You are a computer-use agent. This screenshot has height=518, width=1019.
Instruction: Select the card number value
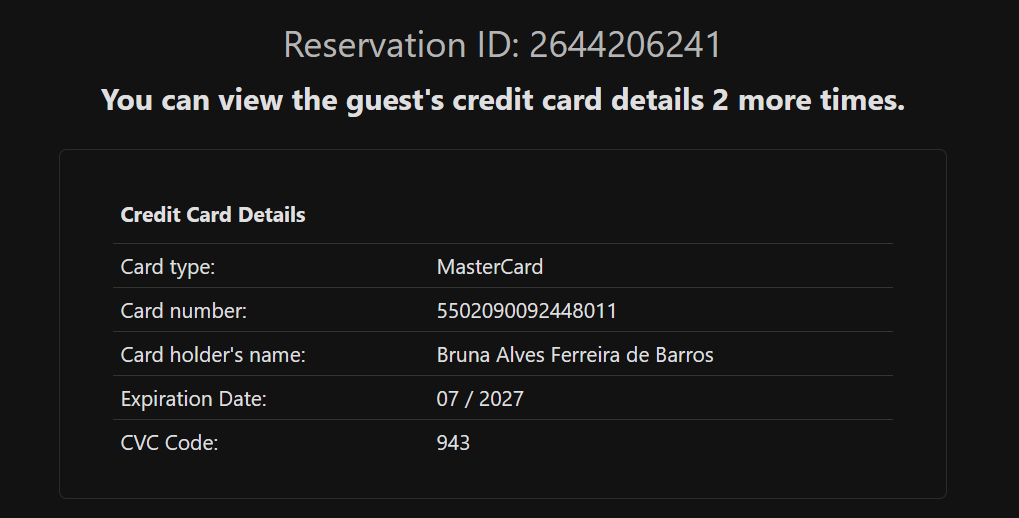point(527,311)
